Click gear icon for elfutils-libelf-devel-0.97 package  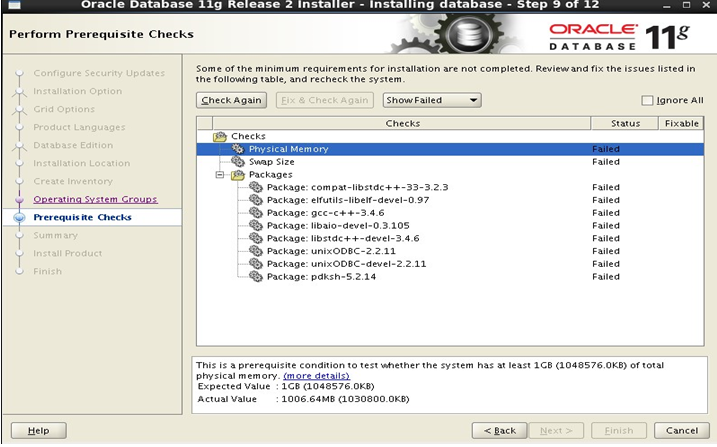coord(256,200)
